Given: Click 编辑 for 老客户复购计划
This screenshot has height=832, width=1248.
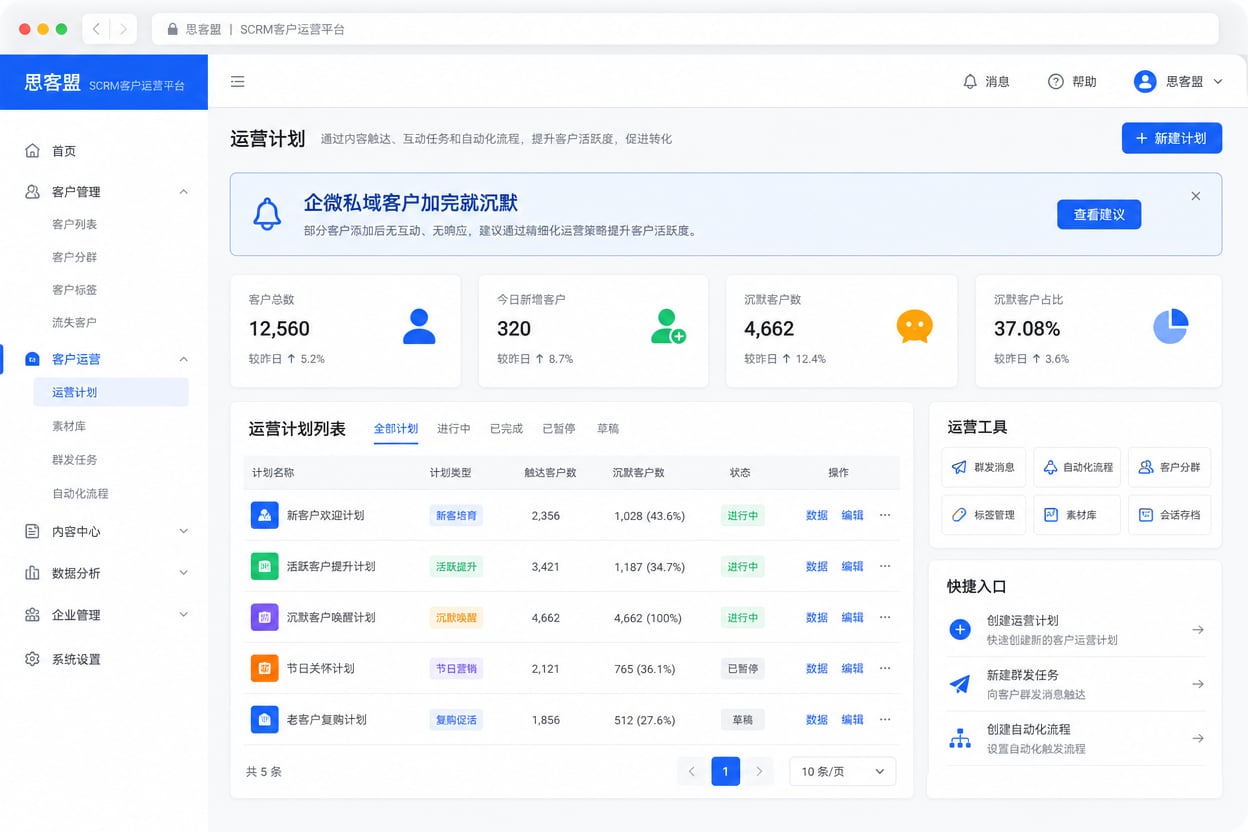Looking at the screenshot, I should pos(852,719).
